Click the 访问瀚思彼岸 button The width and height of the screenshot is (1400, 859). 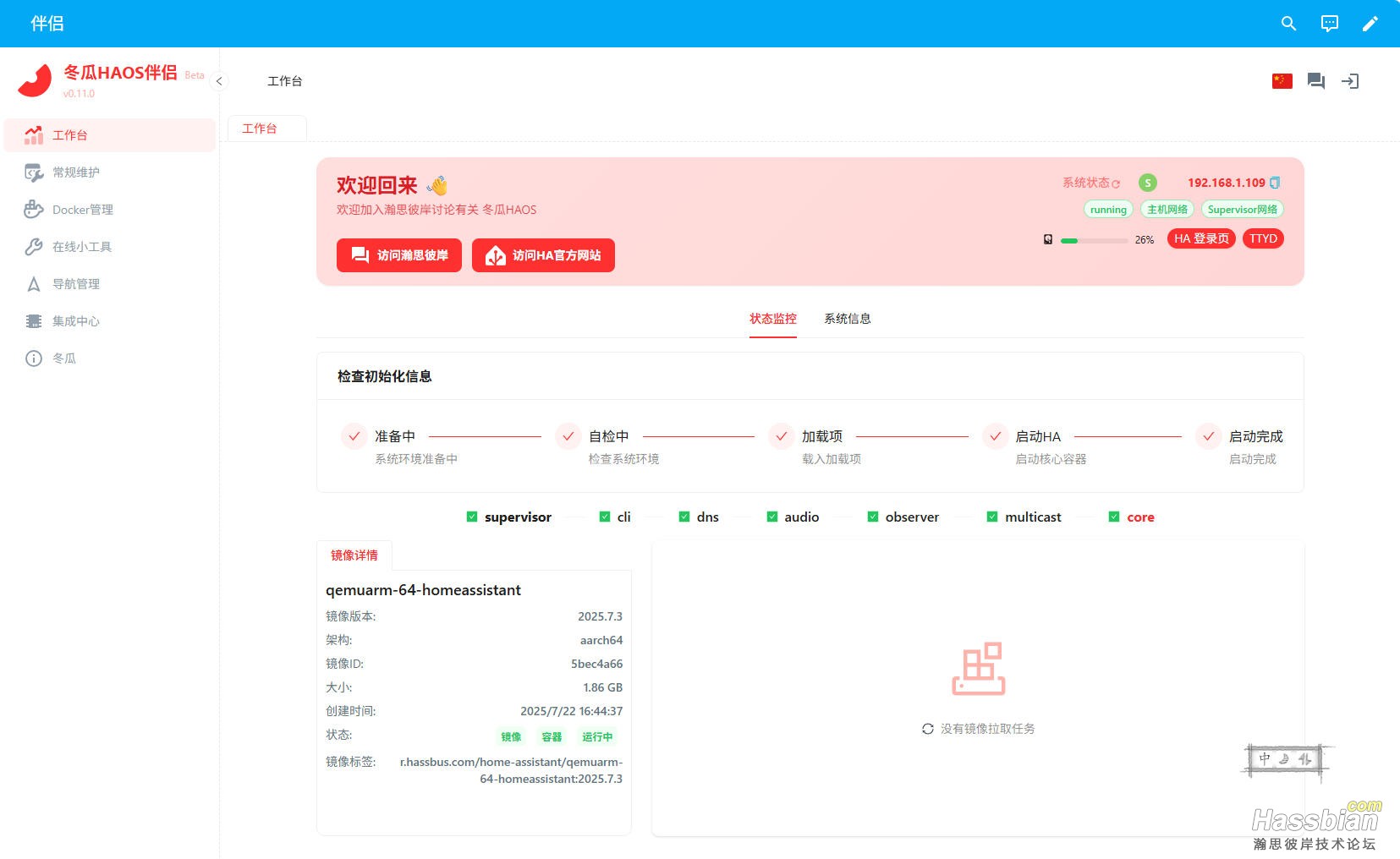click(399, 255)
